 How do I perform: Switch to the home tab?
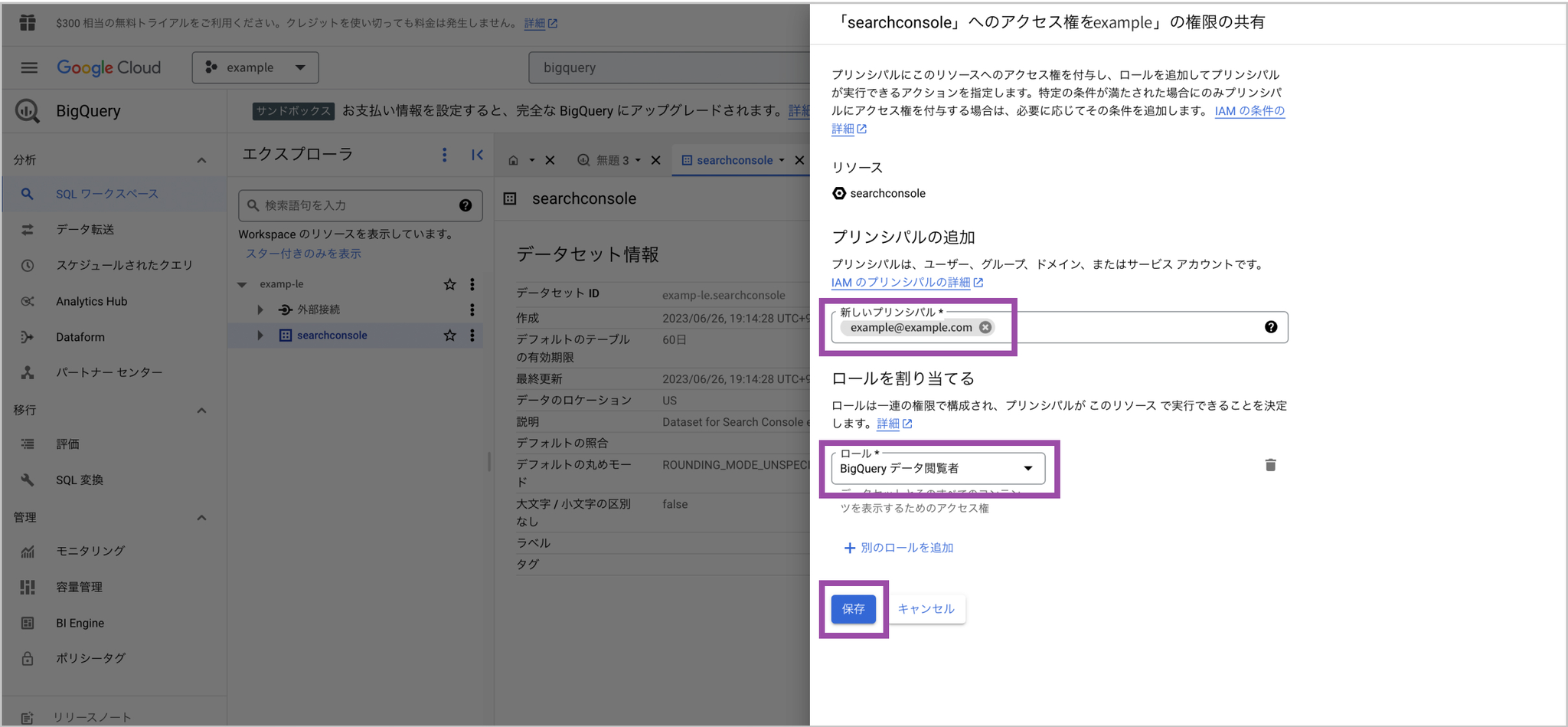513,160
